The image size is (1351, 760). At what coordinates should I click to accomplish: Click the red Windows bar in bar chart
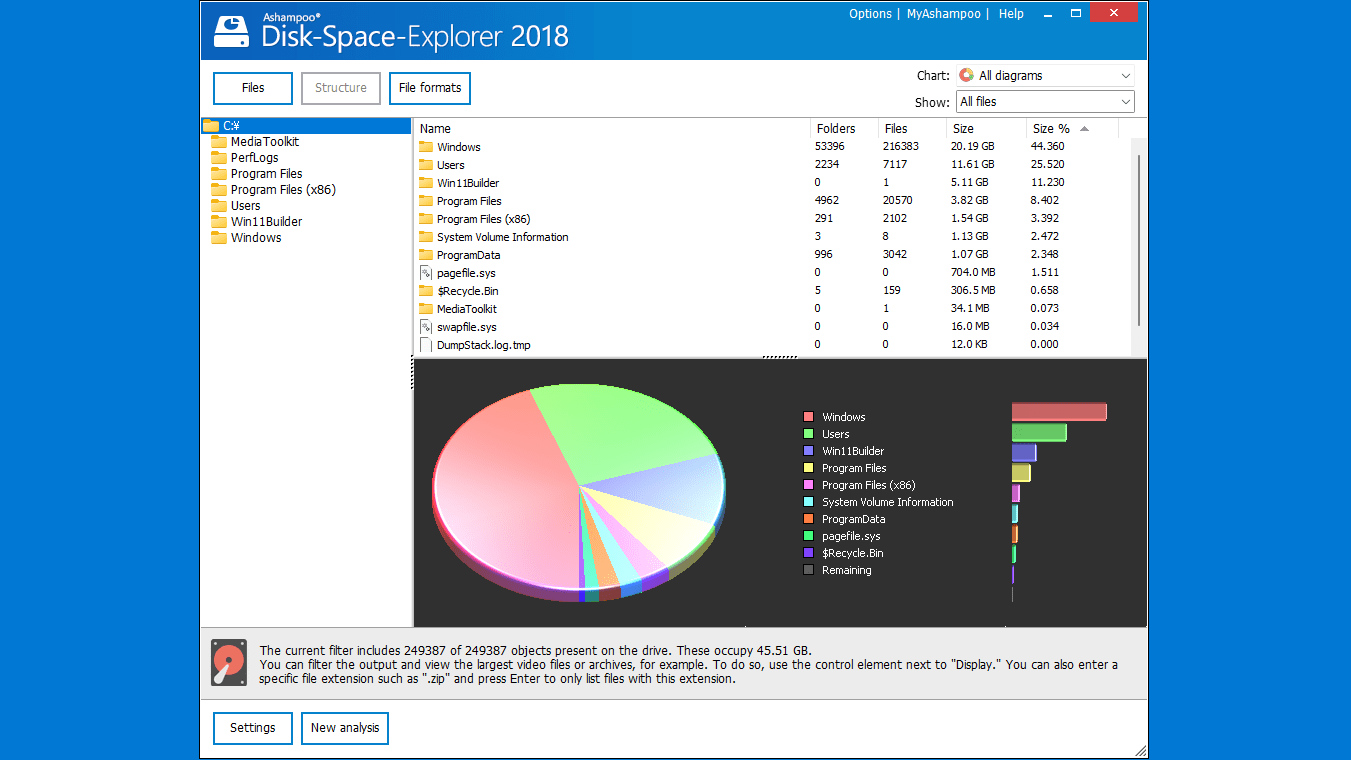click(x=1059, y=412)
